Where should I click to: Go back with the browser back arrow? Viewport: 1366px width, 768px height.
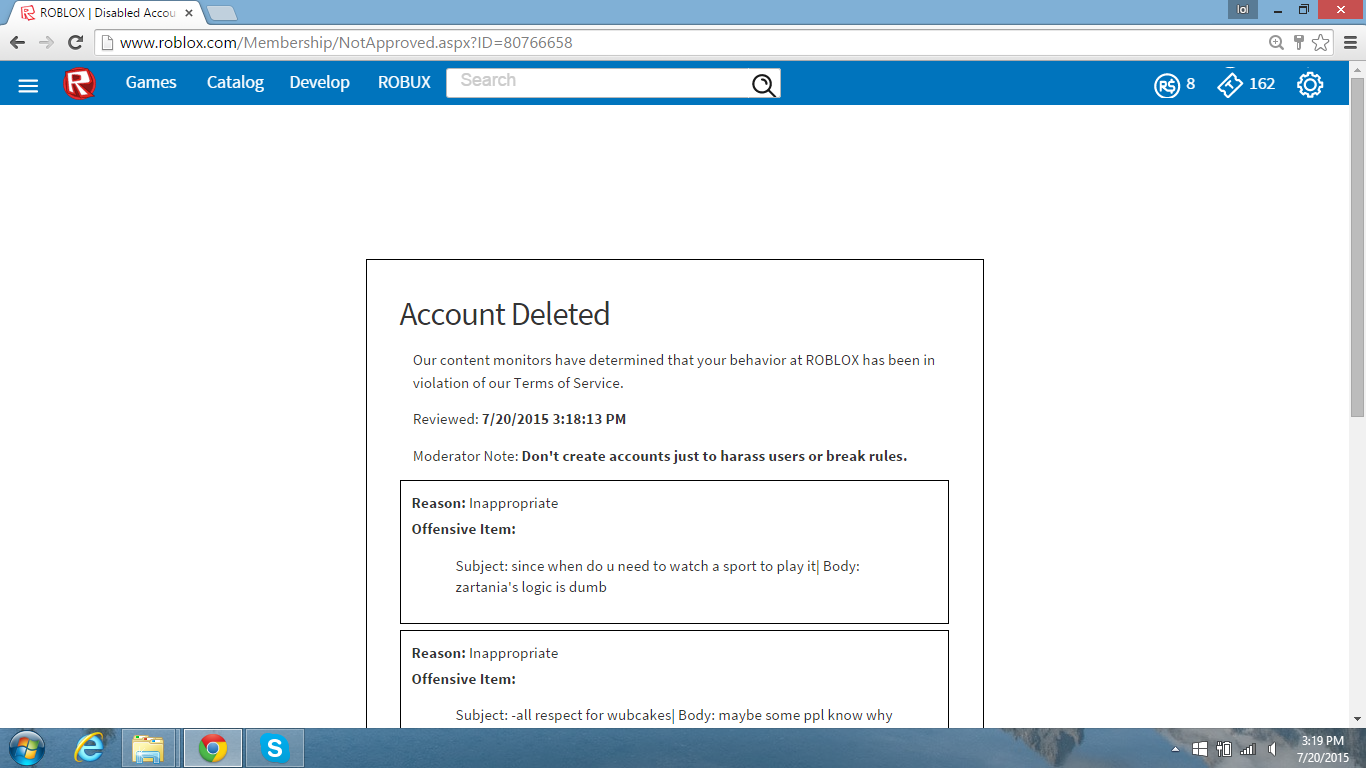[x=16, y=43]
